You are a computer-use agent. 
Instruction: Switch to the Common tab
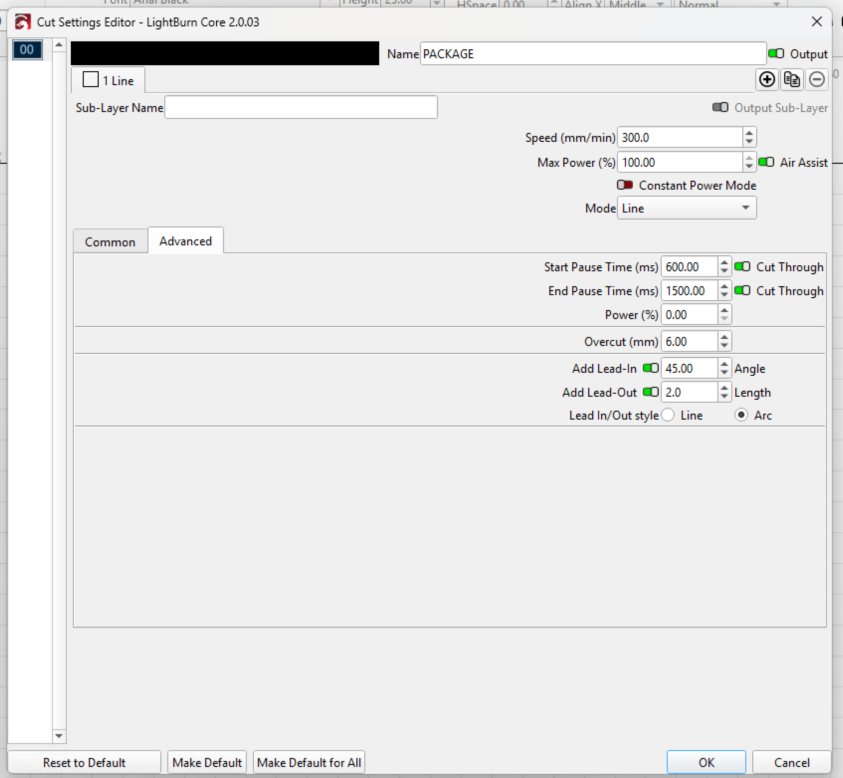click(110, 242)
